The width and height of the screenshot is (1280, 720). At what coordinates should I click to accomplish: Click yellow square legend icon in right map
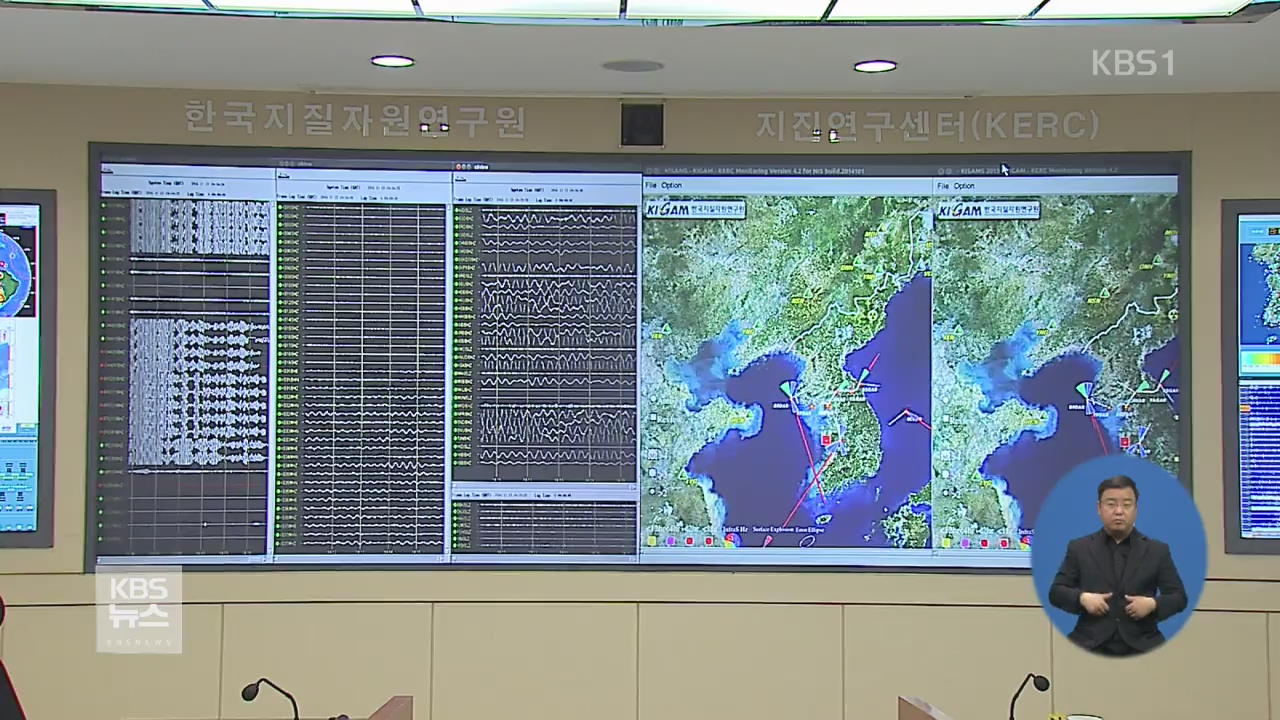946,542
